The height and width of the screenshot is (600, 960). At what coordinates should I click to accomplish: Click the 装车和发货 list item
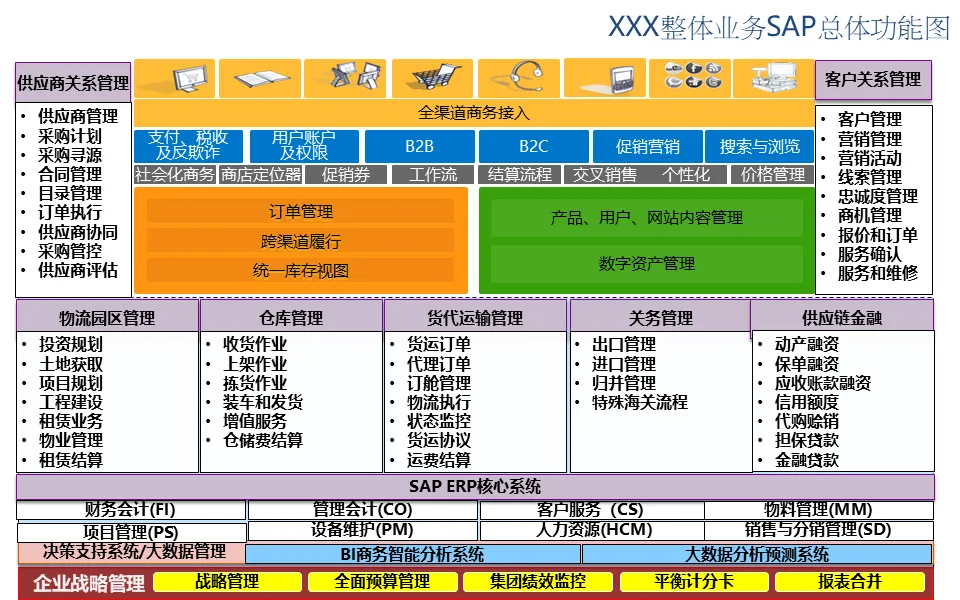pyautogui.click(x=263, y=402)
